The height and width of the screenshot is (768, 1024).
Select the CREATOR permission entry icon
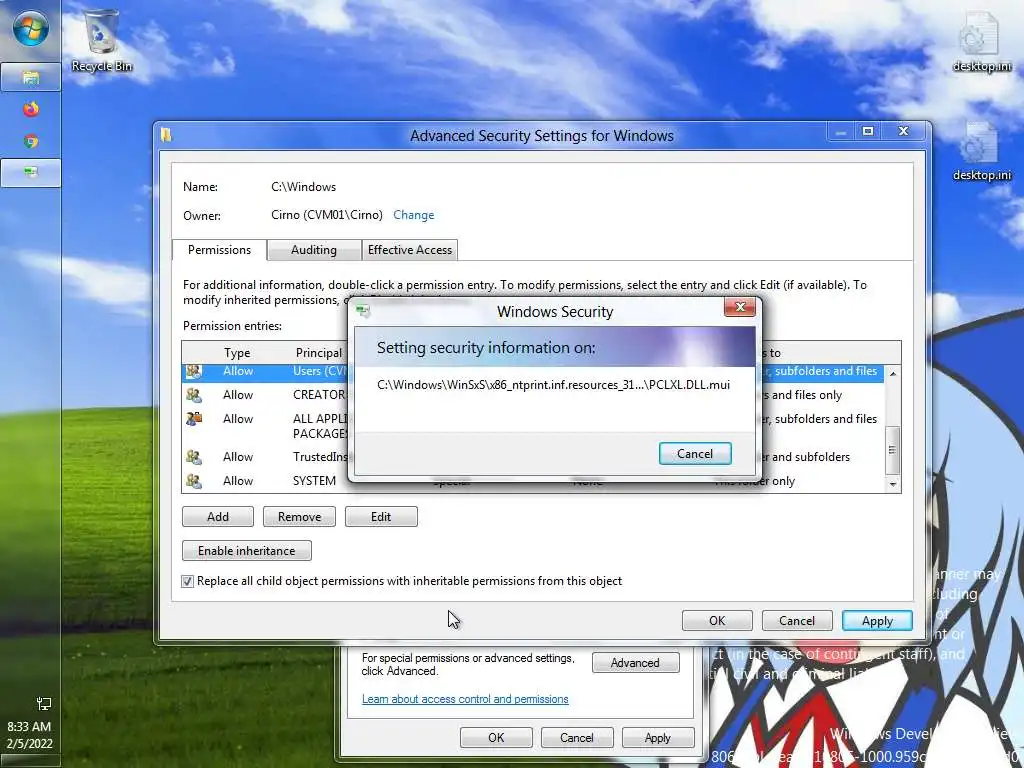coord(193,394)
